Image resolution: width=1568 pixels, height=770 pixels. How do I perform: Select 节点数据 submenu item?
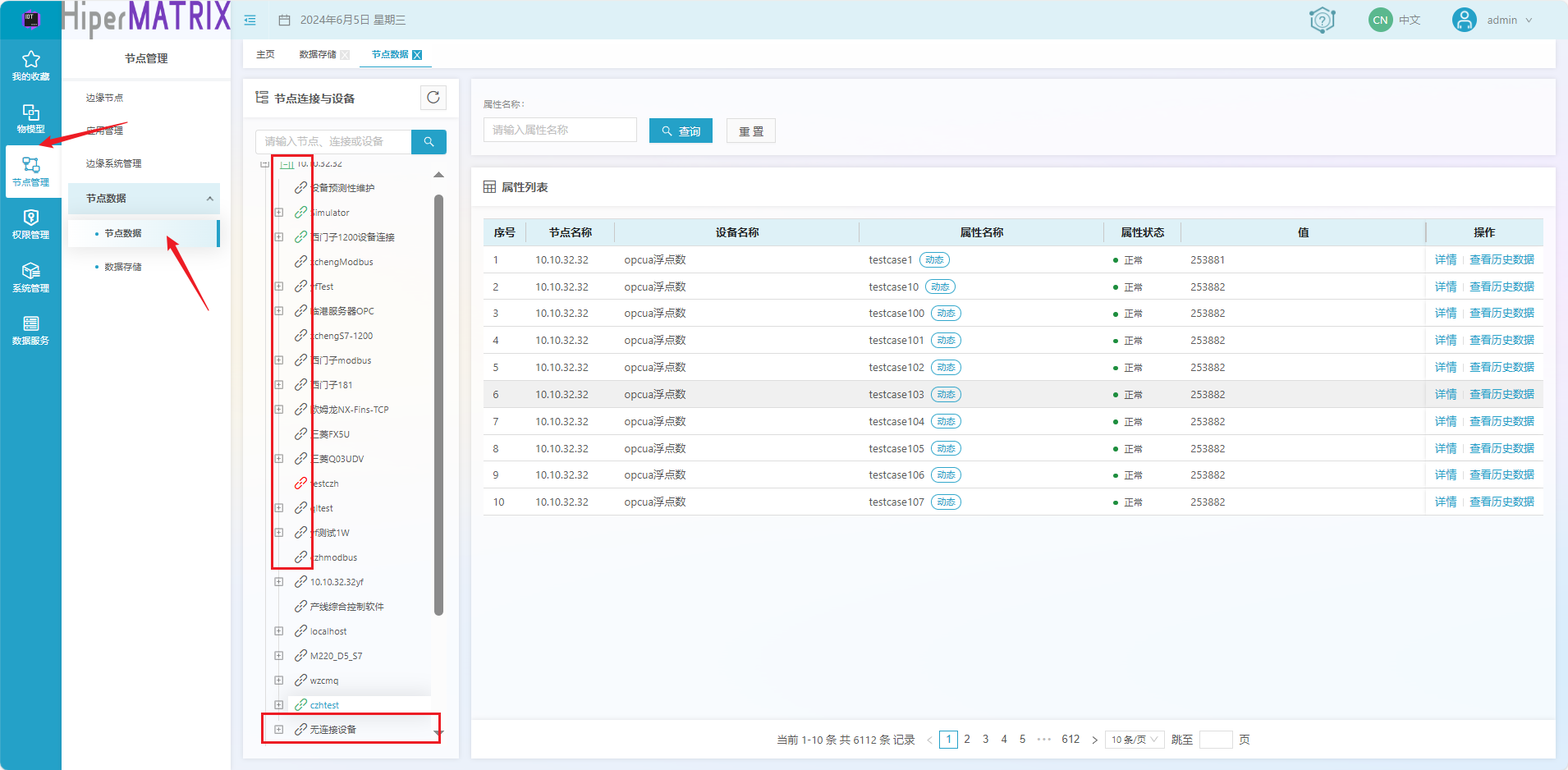(123, 234)
